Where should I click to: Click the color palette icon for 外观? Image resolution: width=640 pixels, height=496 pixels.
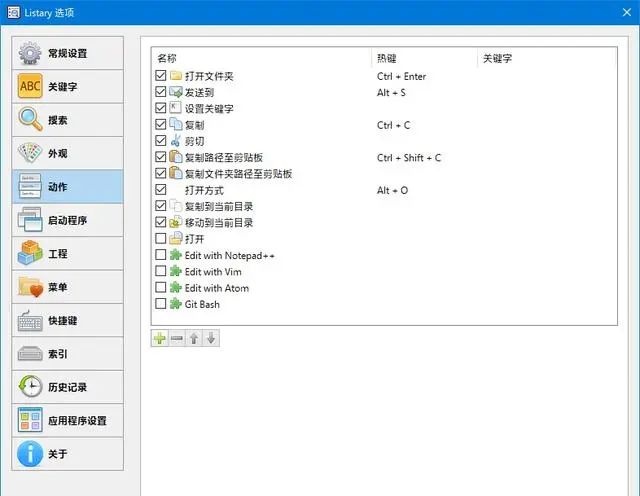point(30,153)
